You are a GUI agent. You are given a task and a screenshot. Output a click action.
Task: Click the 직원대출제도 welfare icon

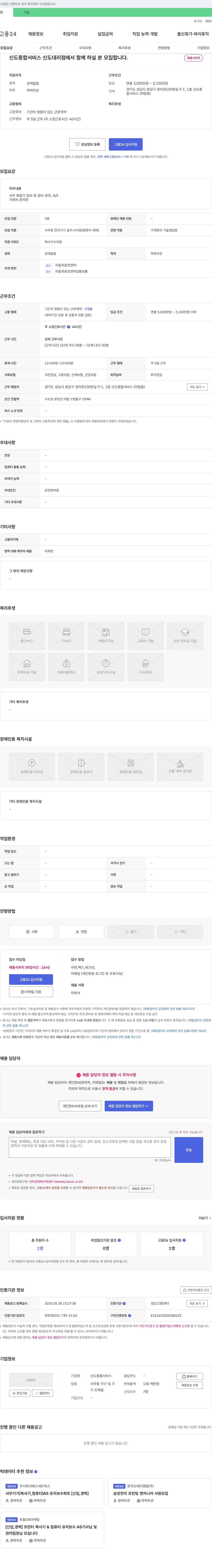(x=66, y=667)
